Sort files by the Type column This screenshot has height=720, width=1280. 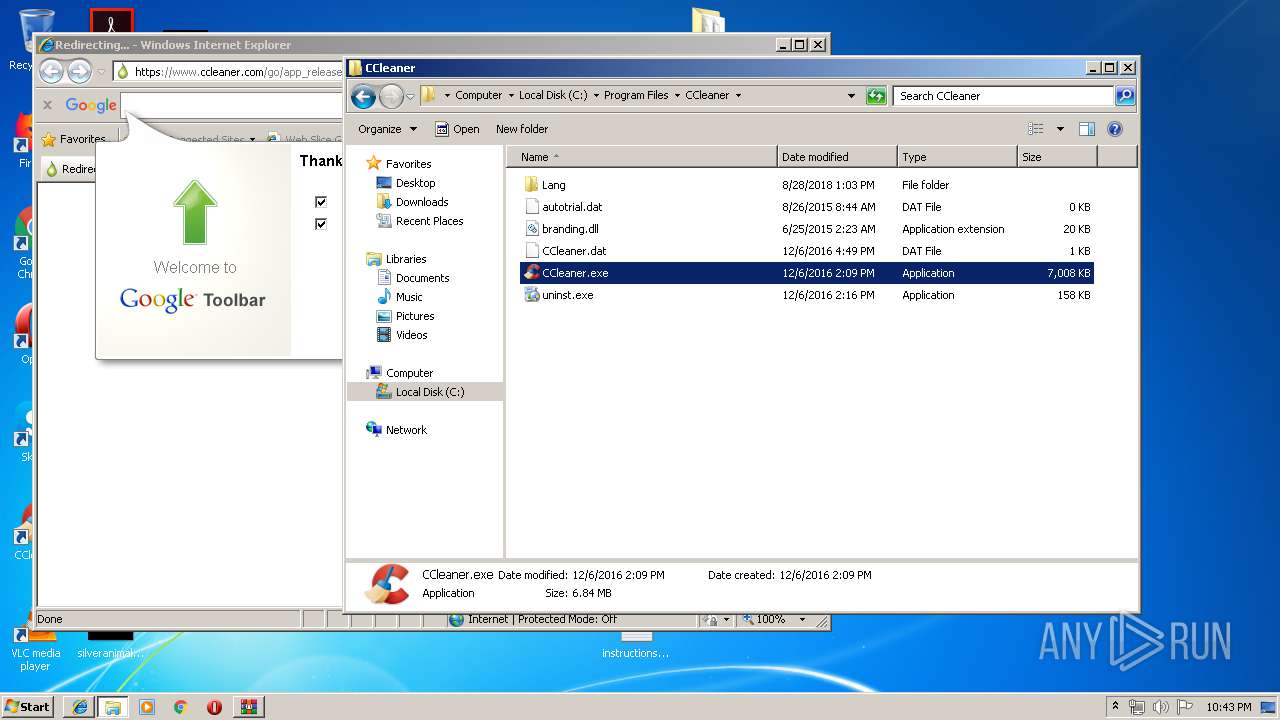click(x=957, y=157)
